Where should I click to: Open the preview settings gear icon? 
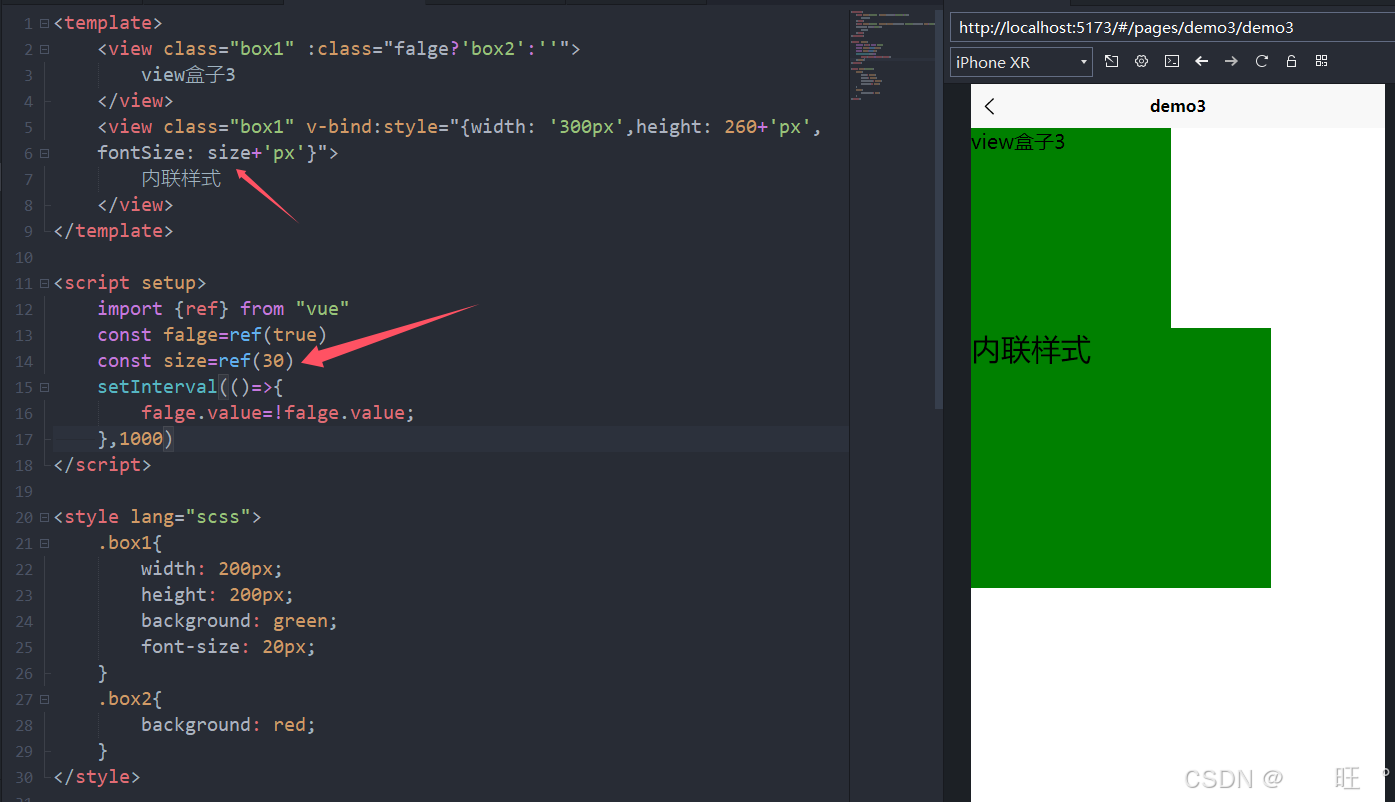point(1141,61)
